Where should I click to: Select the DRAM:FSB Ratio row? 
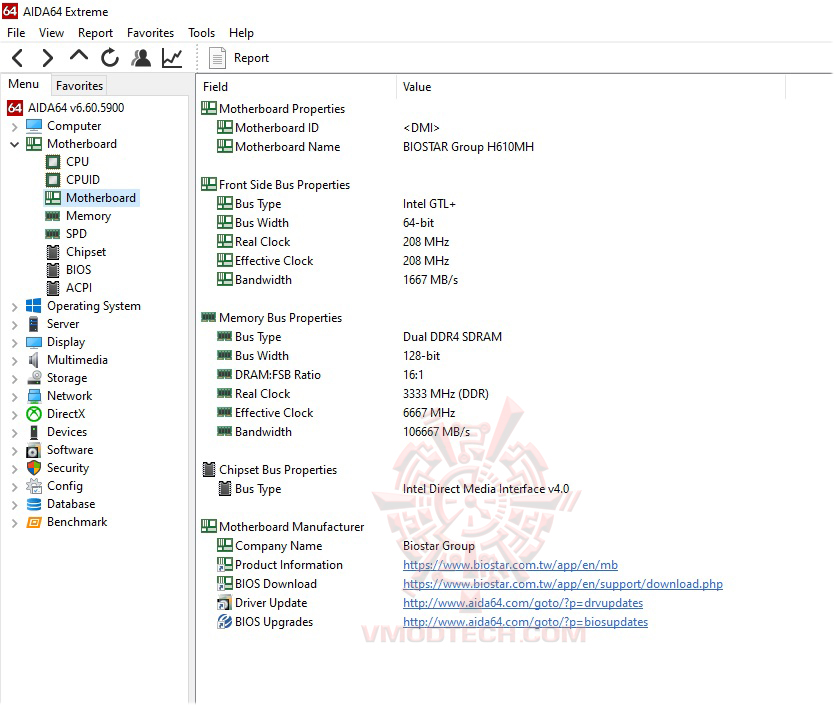[x=490, y=375]
